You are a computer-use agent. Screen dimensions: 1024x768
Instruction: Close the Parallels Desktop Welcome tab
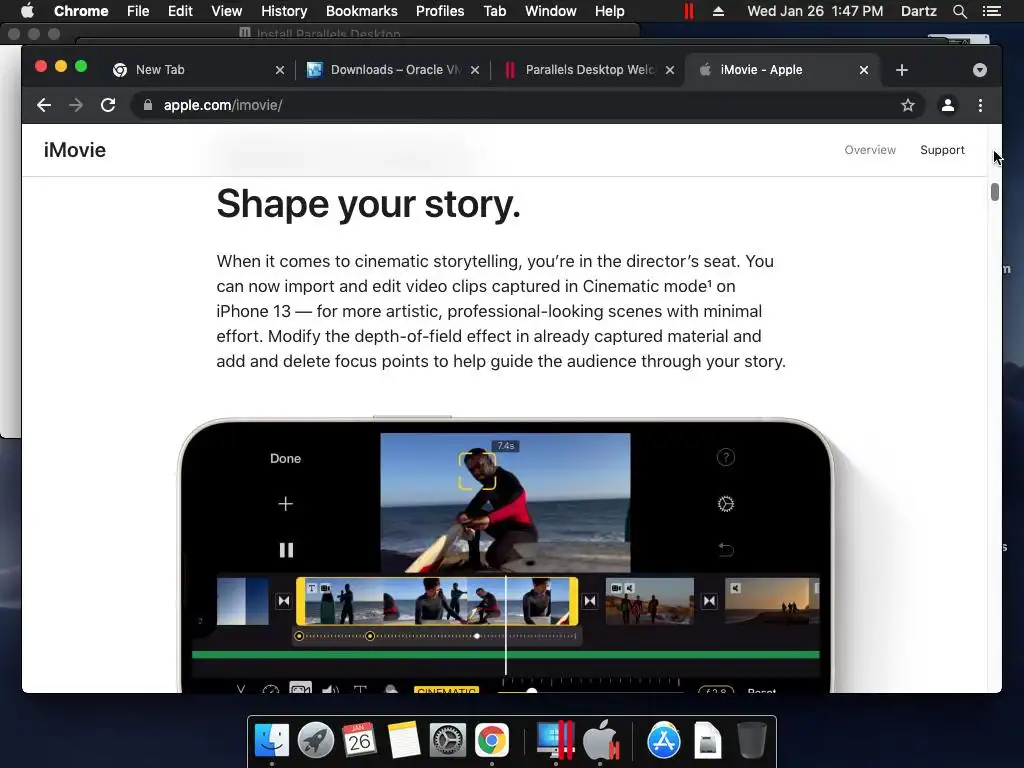669,70
